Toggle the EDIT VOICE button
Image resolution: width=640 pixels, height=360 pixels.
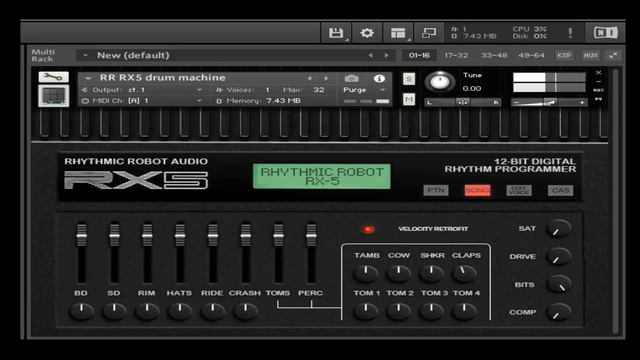point(519,190)
